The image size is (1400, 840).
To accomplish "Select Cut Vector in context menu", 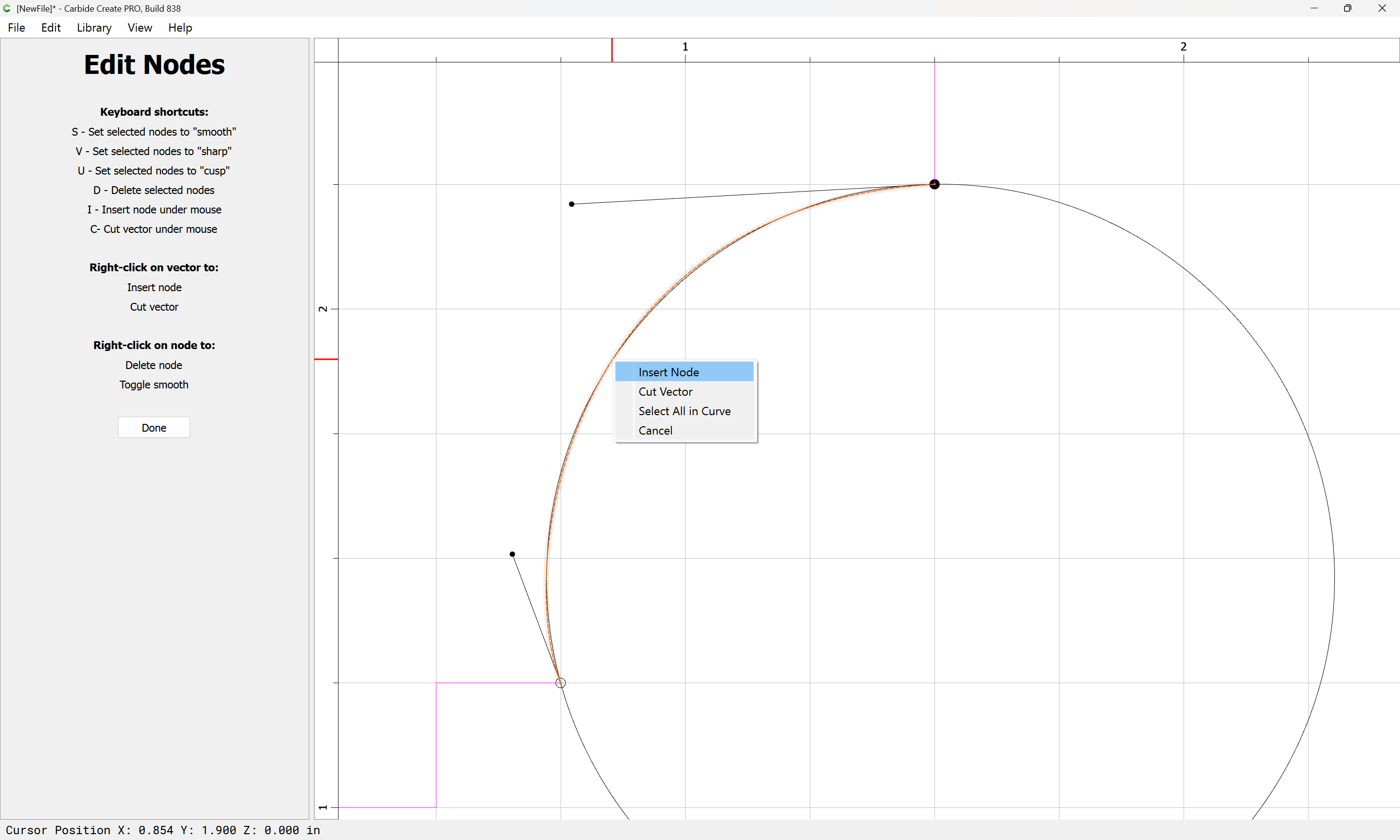I will (665, 392).
